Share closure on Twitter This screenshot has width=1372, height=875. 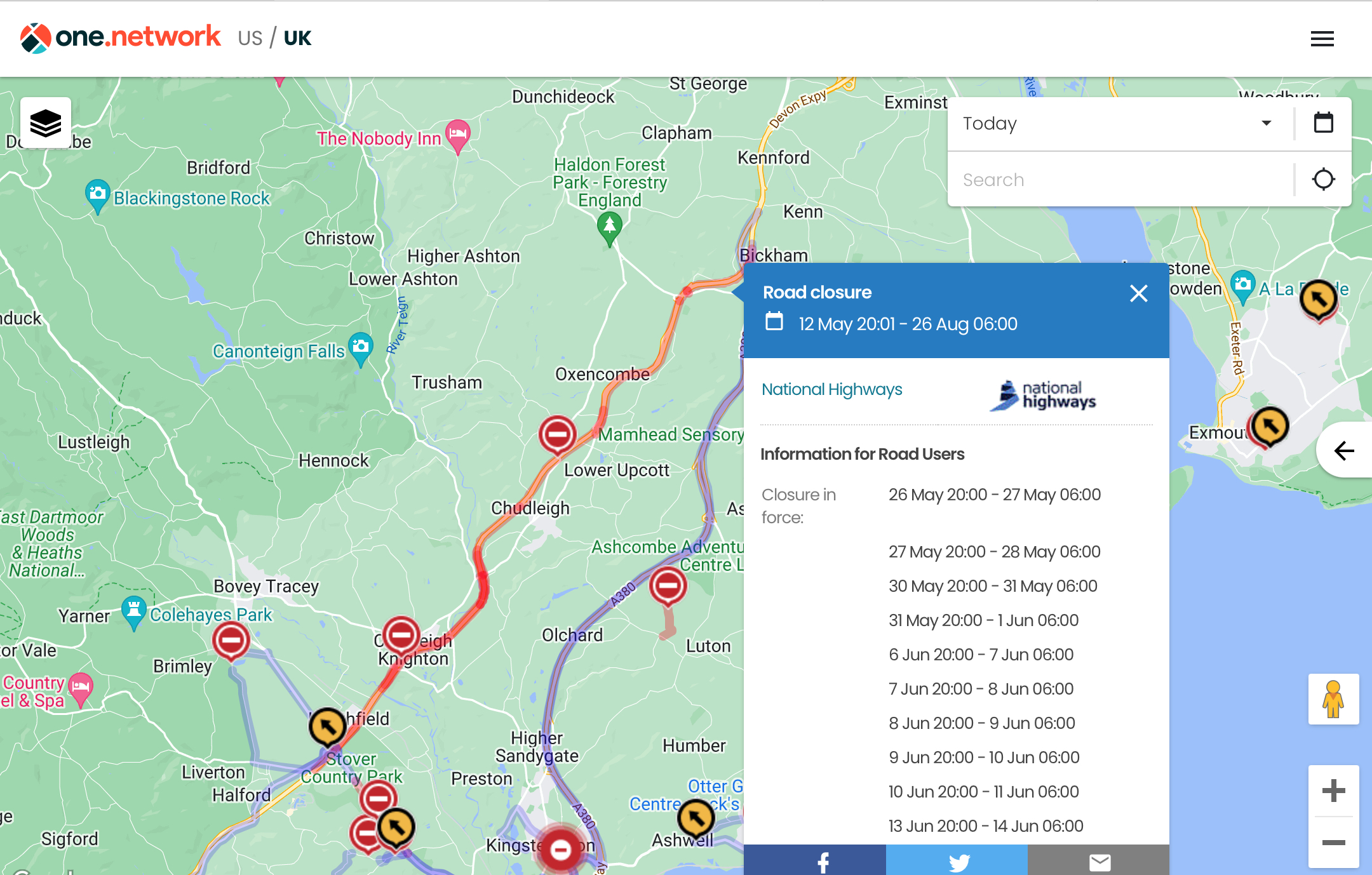tap(957, 860)
